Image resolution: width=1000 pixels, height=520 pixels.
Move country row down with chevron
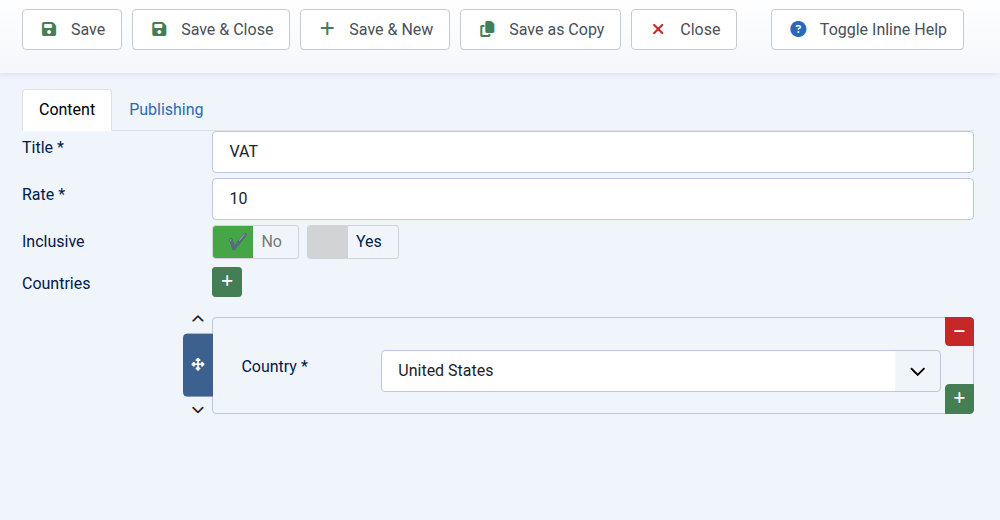click(x=198, y=409)
